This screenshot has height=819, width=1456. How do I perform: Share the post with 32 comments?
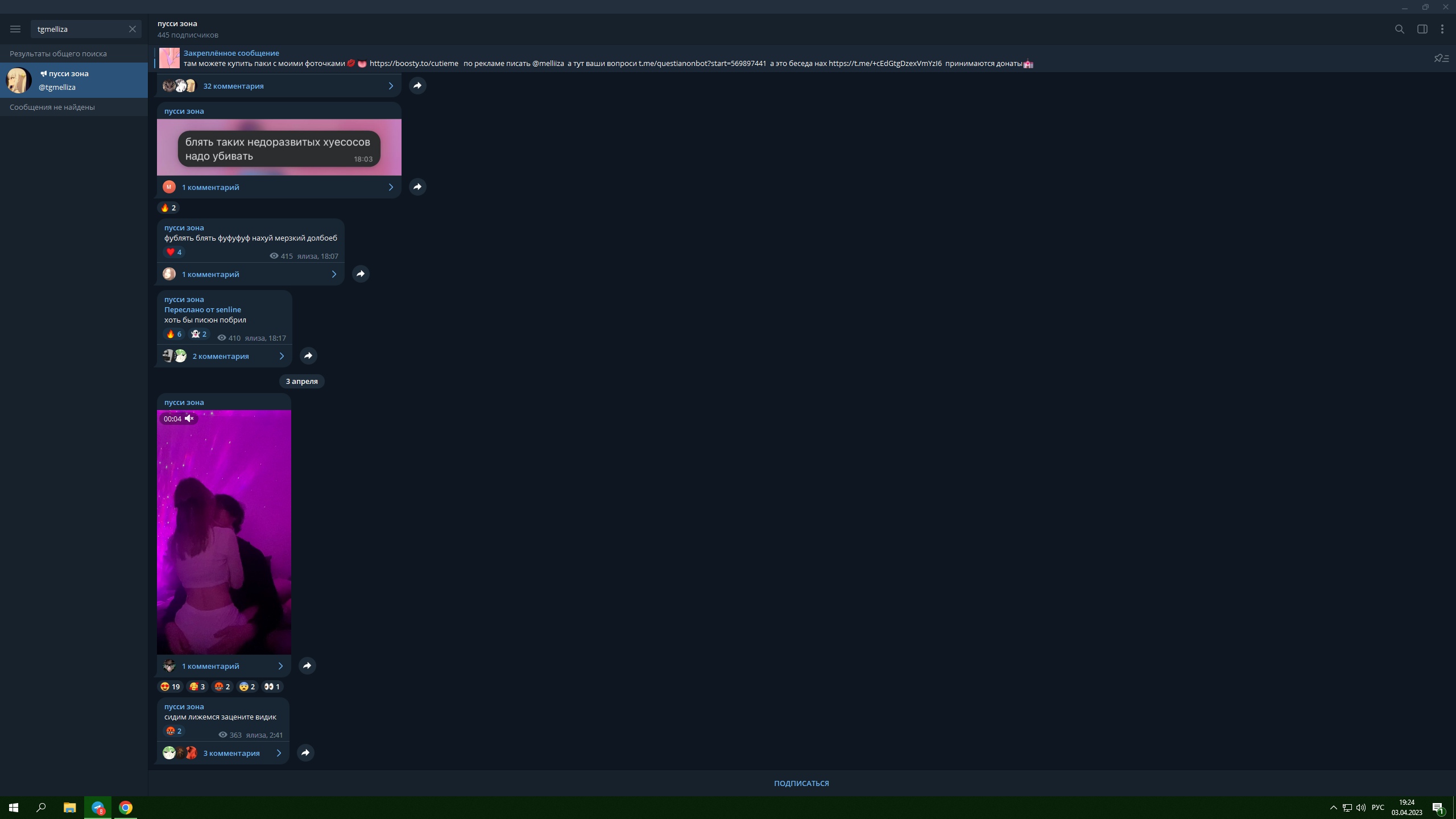click(x=417, y=85)
